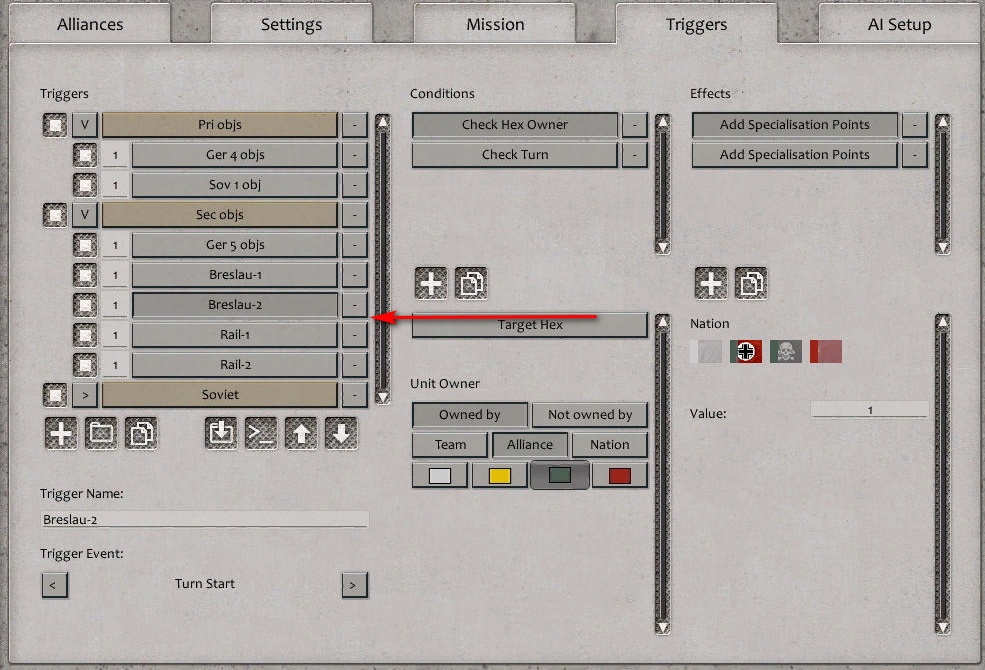Toggle the checkbox beside Breslau-2
Image resolution: width=985 pixels, height=670 pixels.
86,304
